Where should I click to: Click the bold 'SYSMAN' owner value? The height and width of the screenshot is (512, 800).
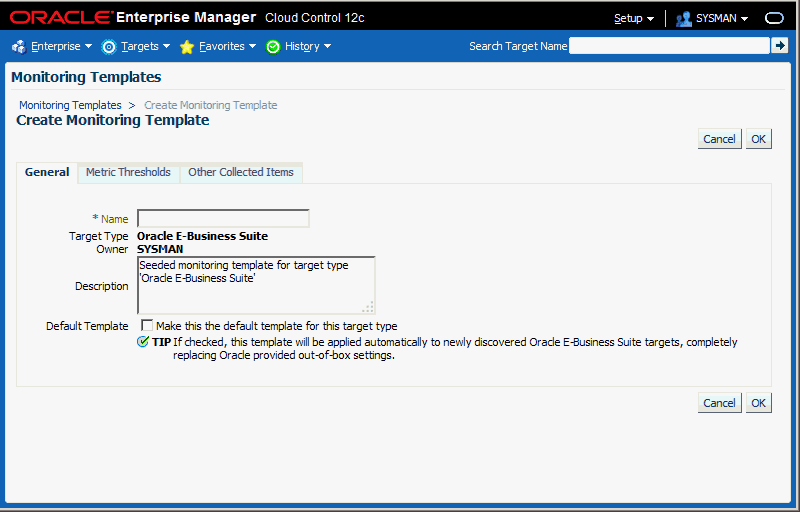click(160, 249)
